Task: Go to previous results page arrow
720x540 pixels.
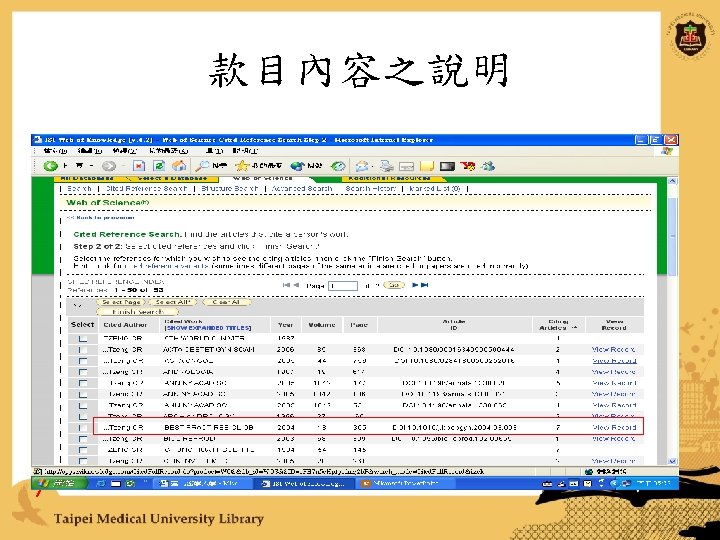Action: (296, 285)
